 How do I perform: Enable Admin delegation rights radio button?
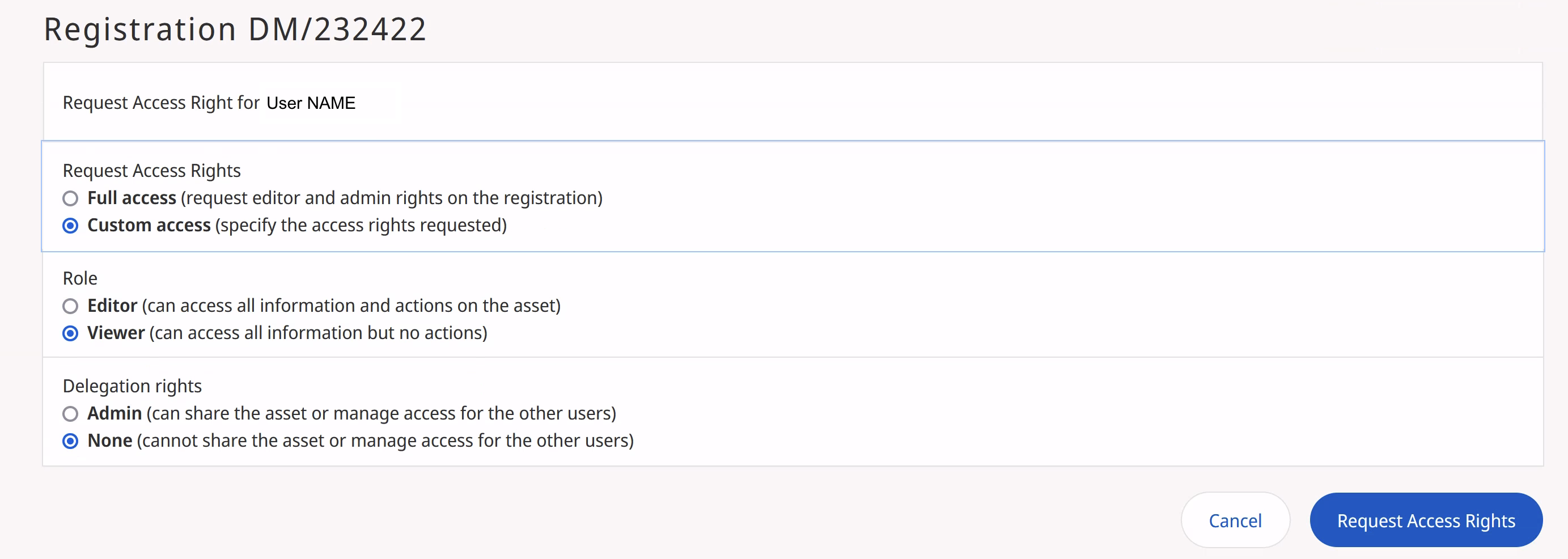point(71,414)
